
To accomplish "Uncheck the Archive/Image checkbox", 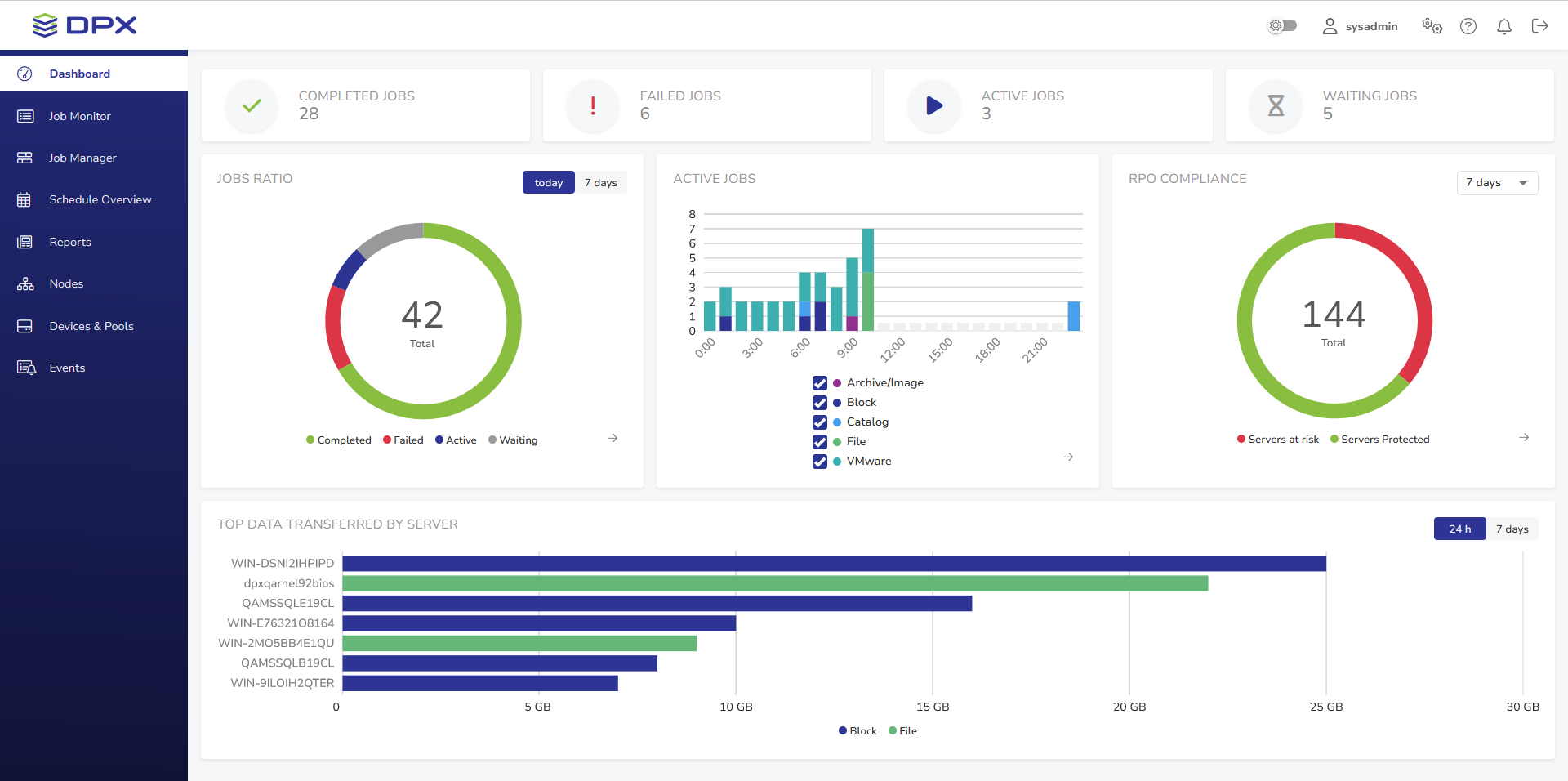I will (x=820, y=383).
